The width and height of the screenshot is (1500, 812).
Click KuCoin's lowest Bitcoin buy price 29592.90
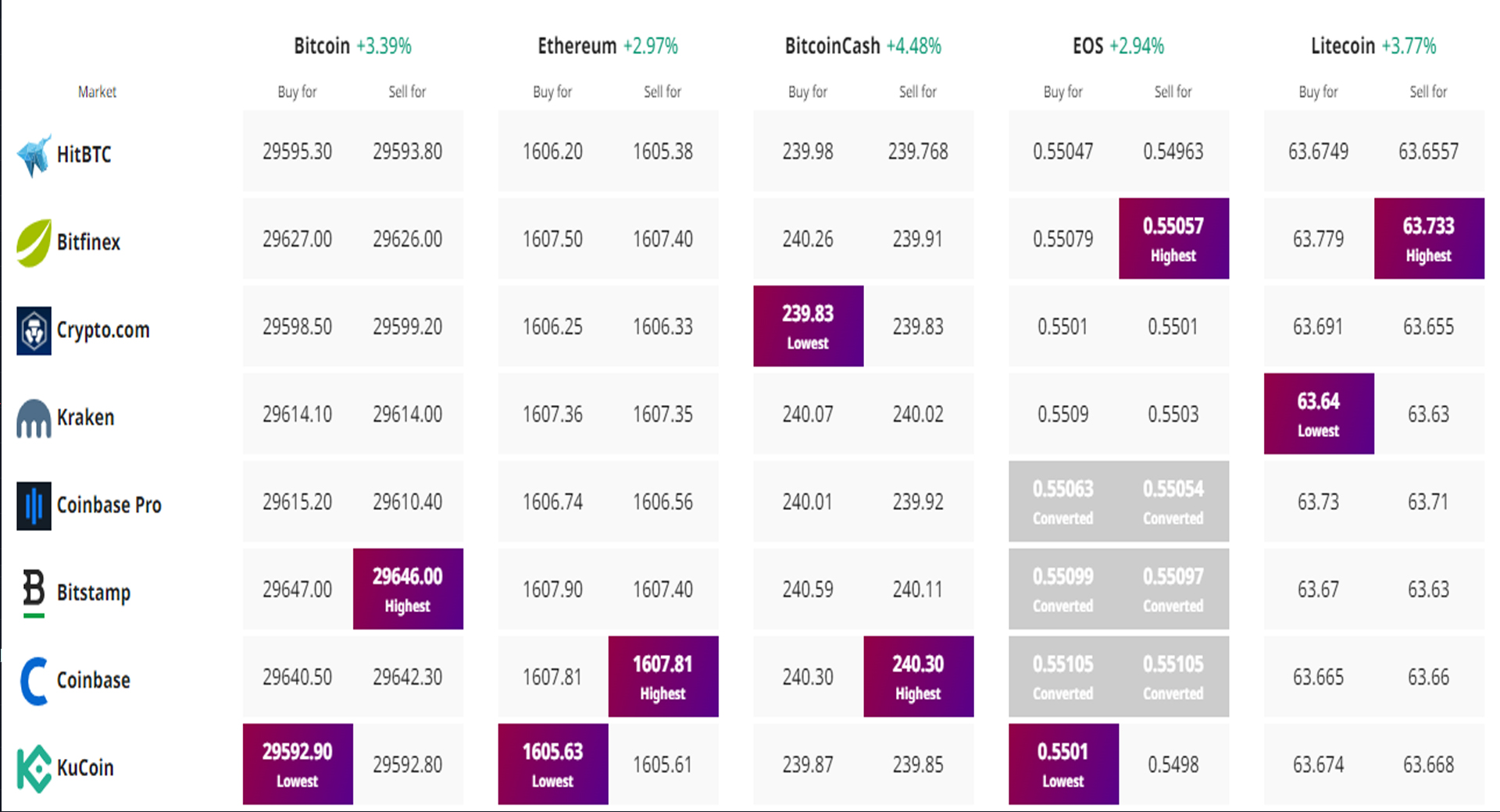point(298,764)
